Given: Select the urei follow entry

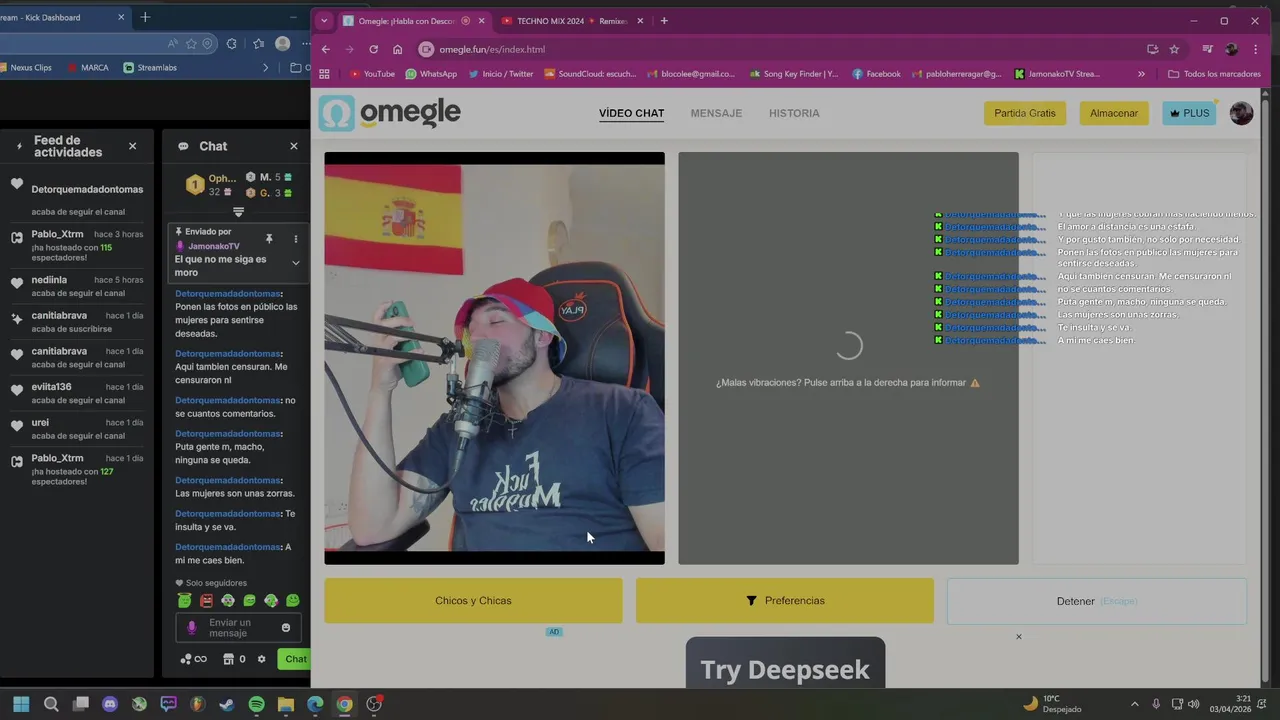Looking at the screenshot, I should click(x=78, y=428).
